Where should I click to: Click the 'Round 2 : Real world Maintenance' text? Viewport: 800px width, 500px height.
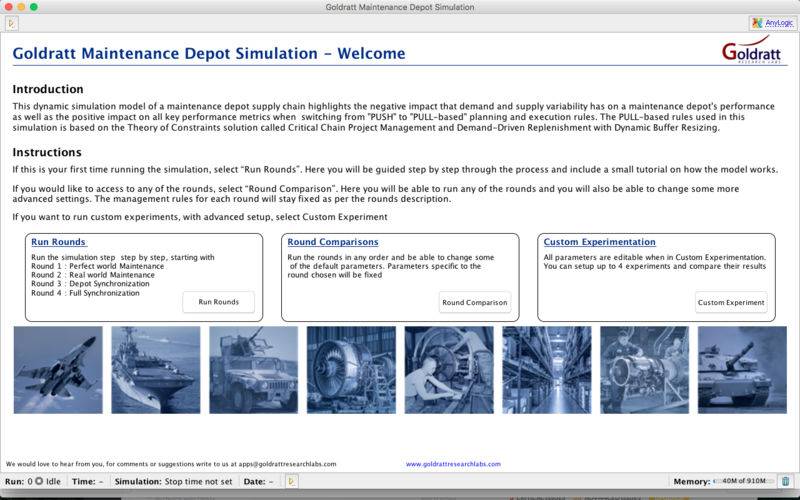[x=93, y=275]
